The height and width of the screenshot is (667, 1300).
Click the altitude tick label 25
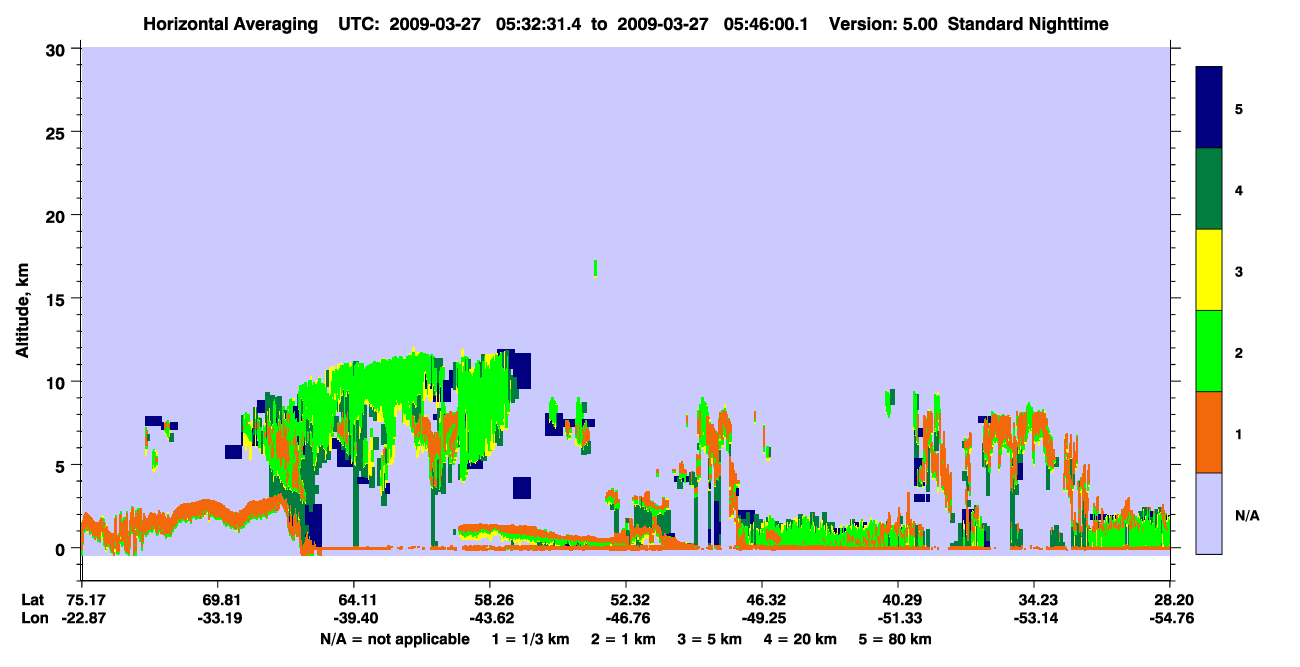pyautogui.click(x=58, y=132)
